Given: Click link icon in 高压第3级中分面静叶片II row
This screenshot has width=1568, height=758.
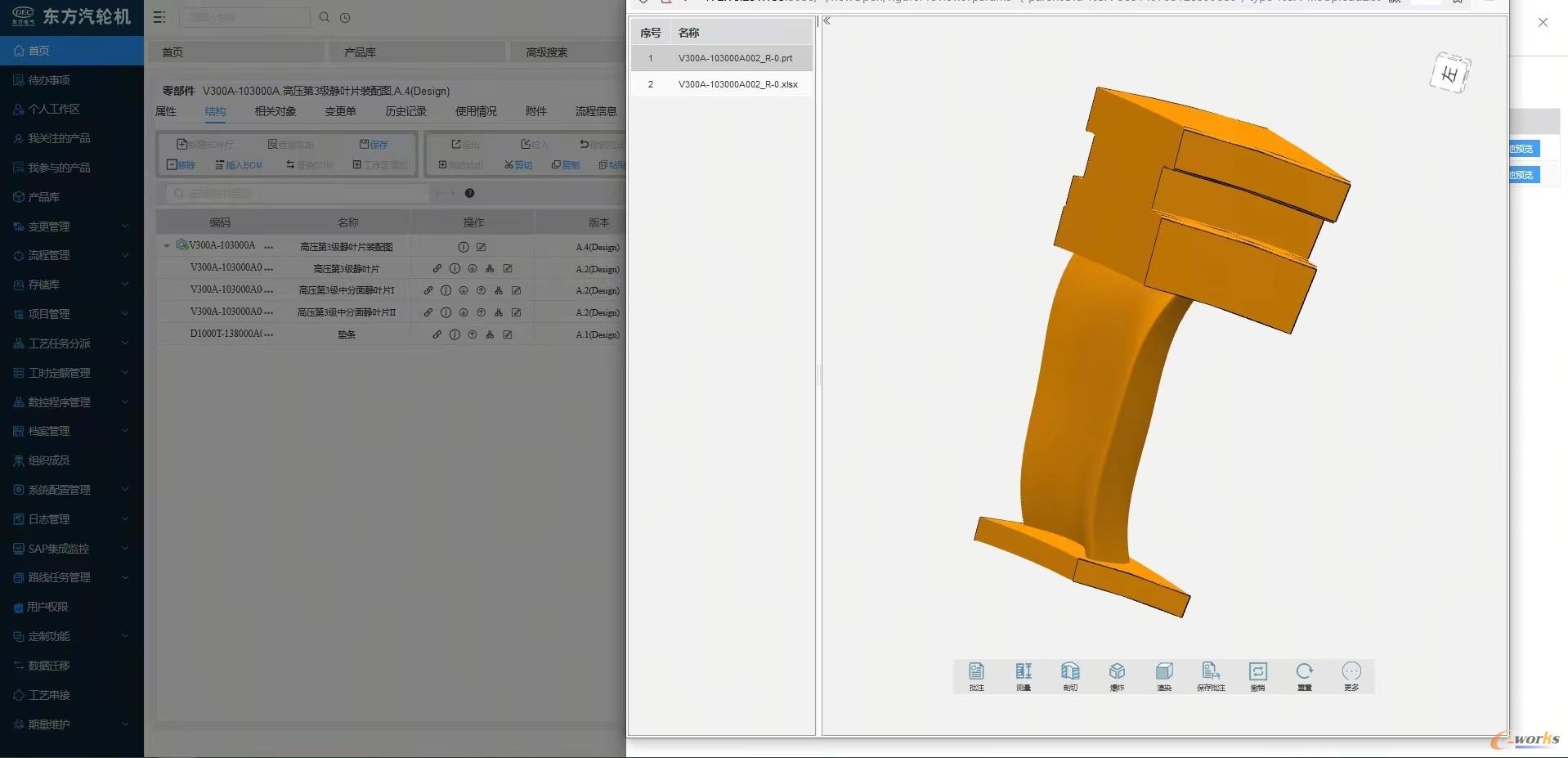Looking at the screenshot, I should (428, 312).
